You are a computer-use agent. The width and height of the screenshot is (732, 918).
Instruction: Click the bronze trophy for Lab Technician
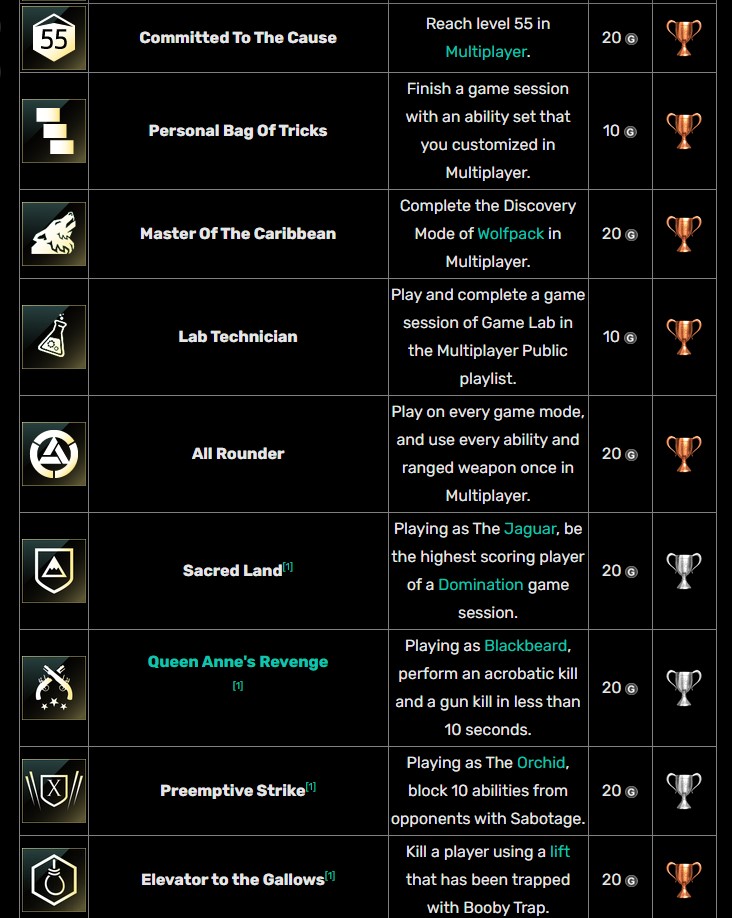(684, 337)
